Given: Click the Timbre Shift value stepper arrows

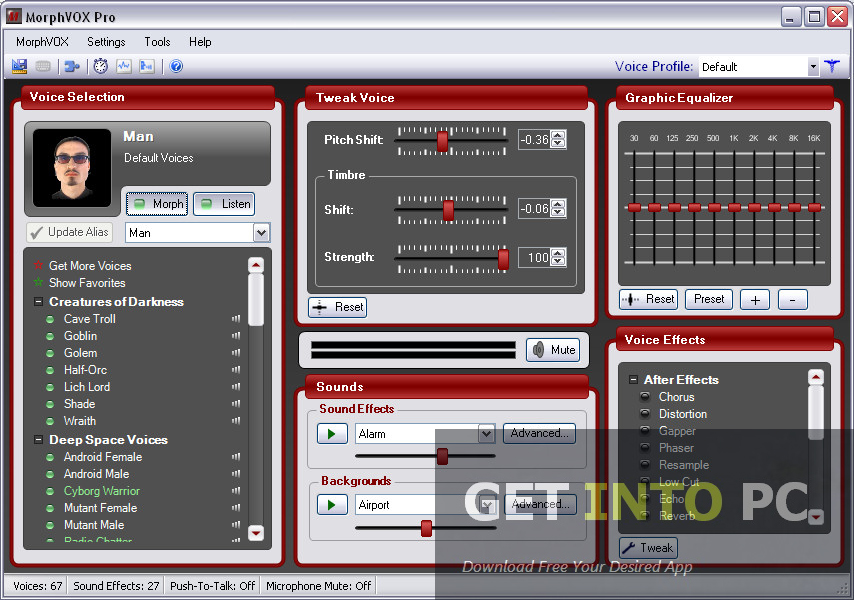Looking at the screenshot, I should [558, 209].
